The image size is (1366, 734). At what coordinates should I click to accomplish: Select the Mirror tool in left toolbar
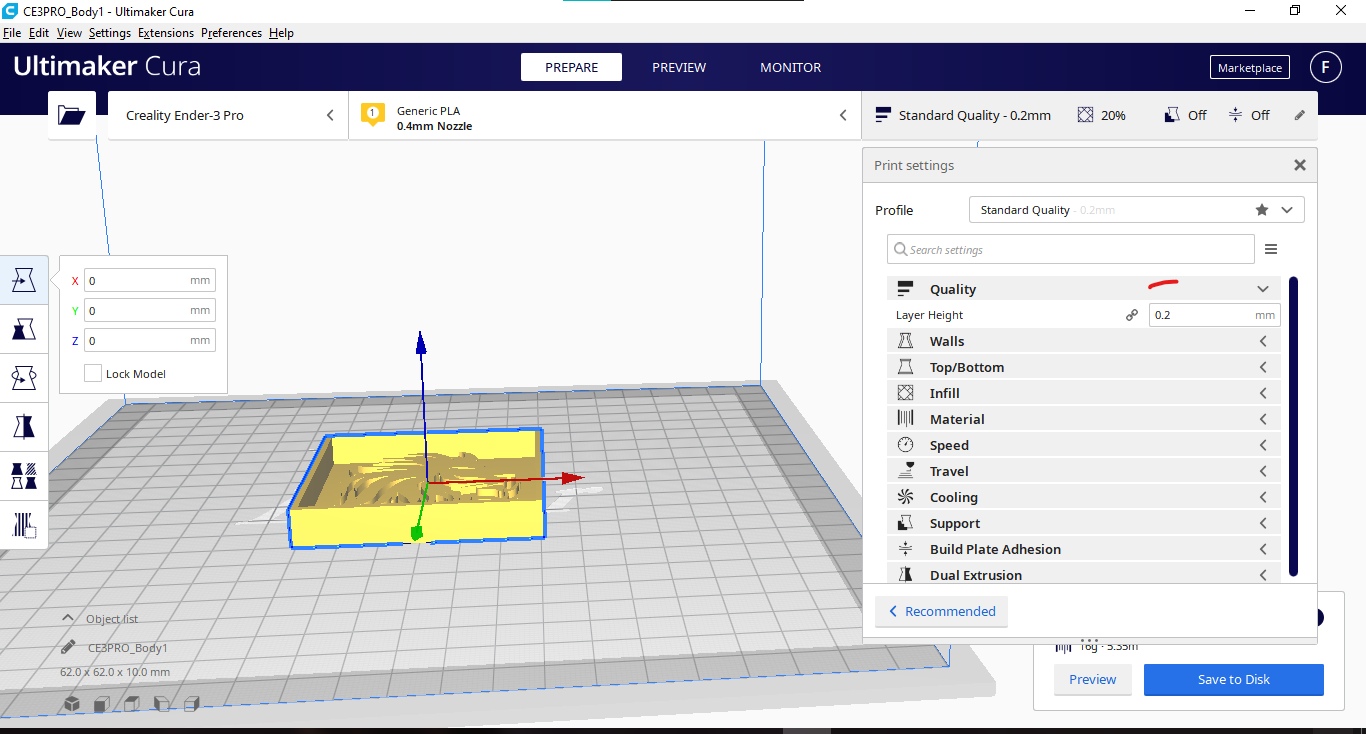pyautogui.click(x=24, y=427)
